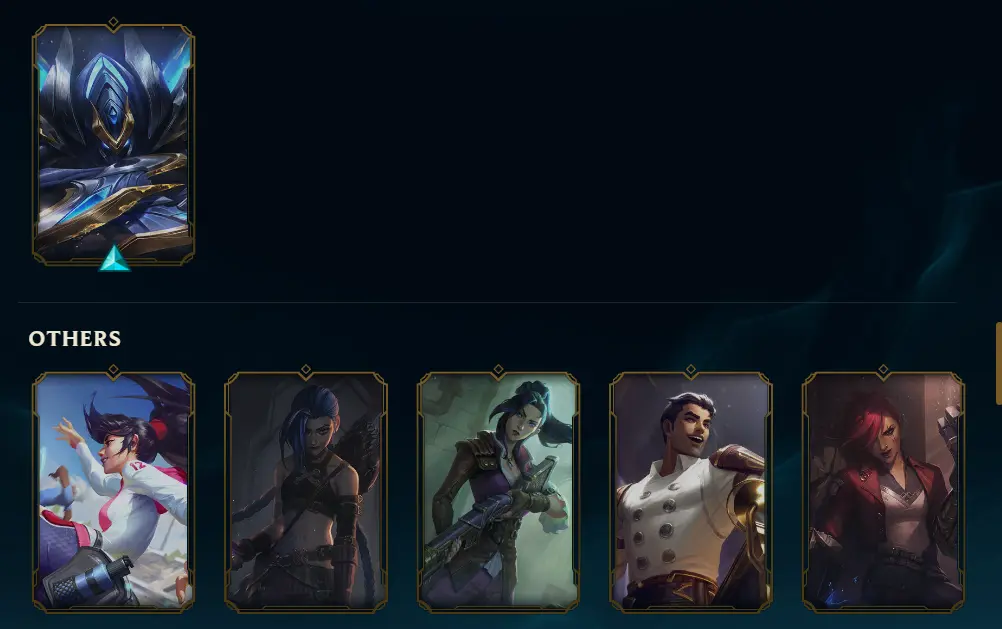Click the diamond ornament atop the blue armored skin card
Image resolution: width=1002 pixels, height=629 pixels.
pos(113,23)
